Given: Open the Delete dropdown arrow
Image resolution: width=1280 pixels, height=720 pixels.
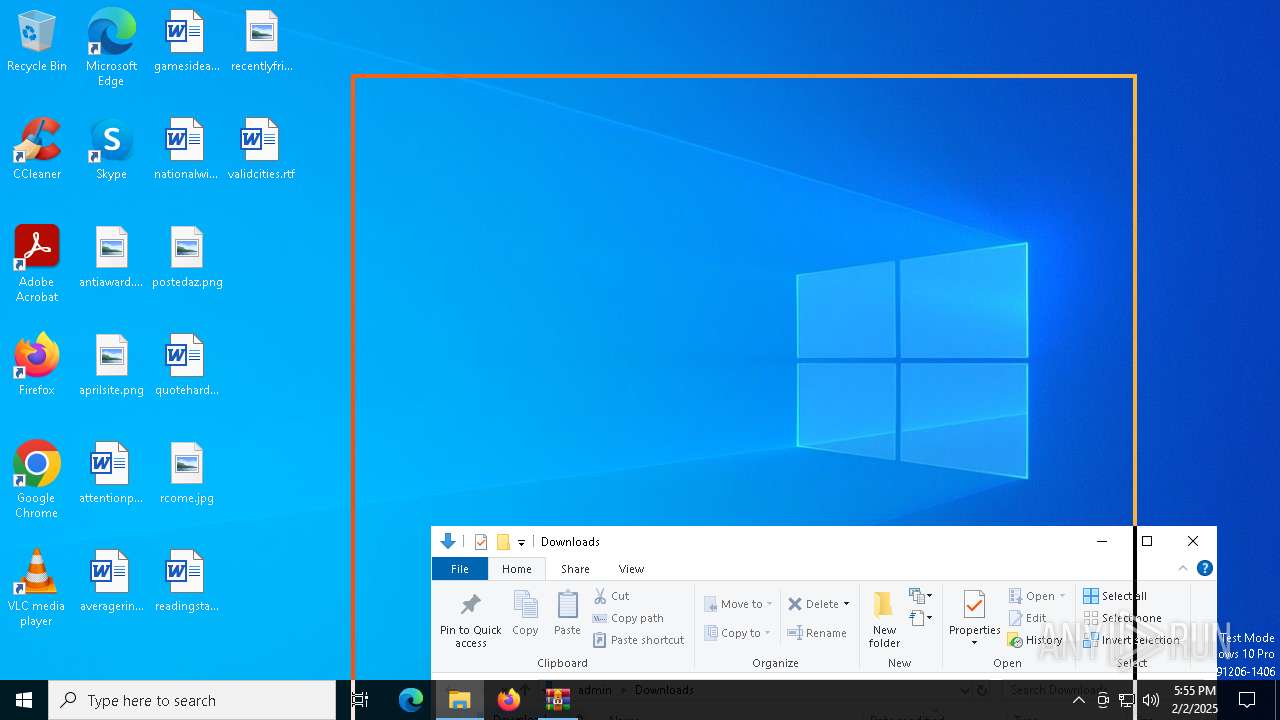Looking at the screenshot, I should point(846,604).
